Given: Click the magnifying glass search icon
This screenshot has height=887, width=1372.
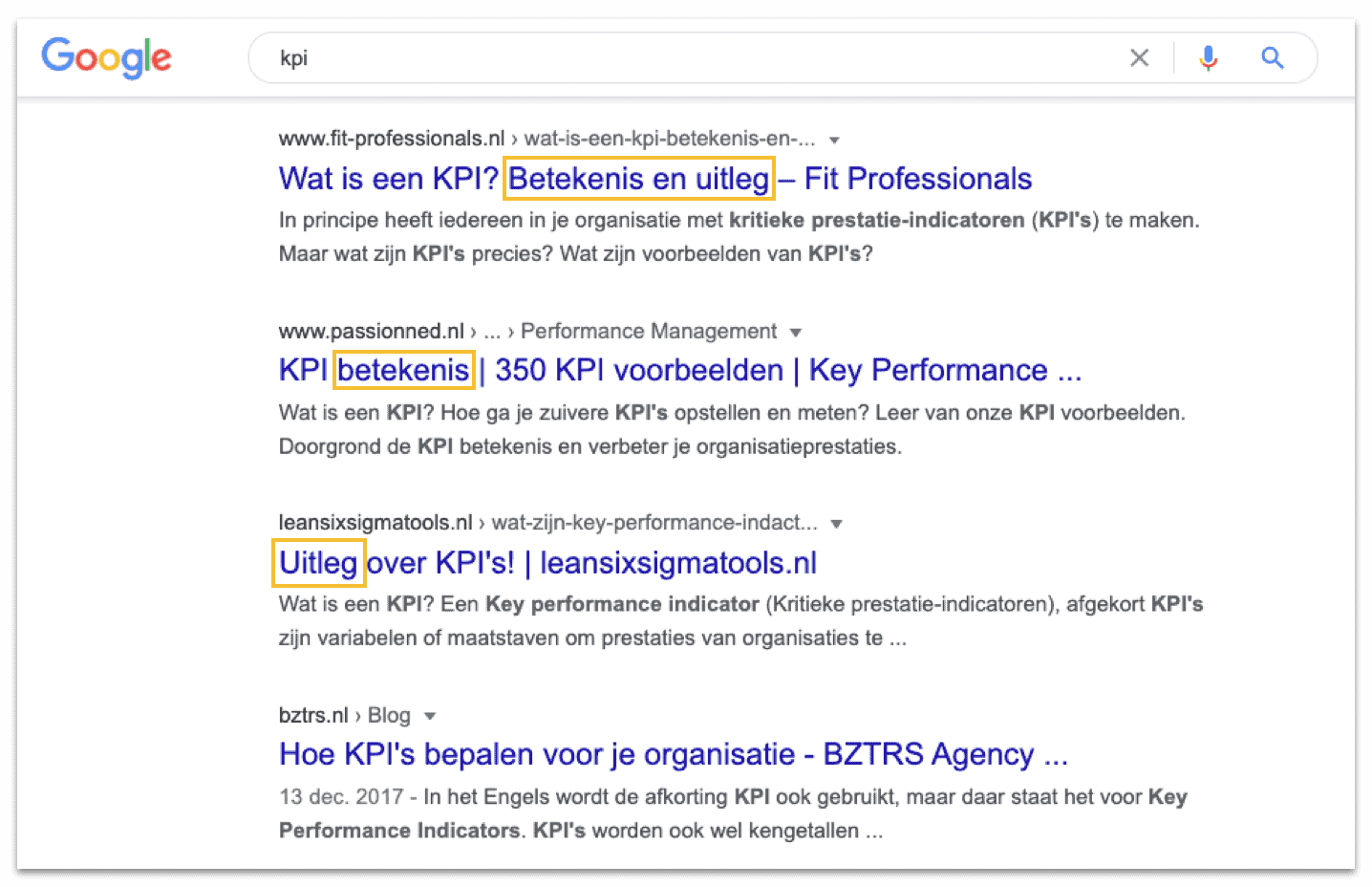Looking at the screenshot, I should 1272,58.
